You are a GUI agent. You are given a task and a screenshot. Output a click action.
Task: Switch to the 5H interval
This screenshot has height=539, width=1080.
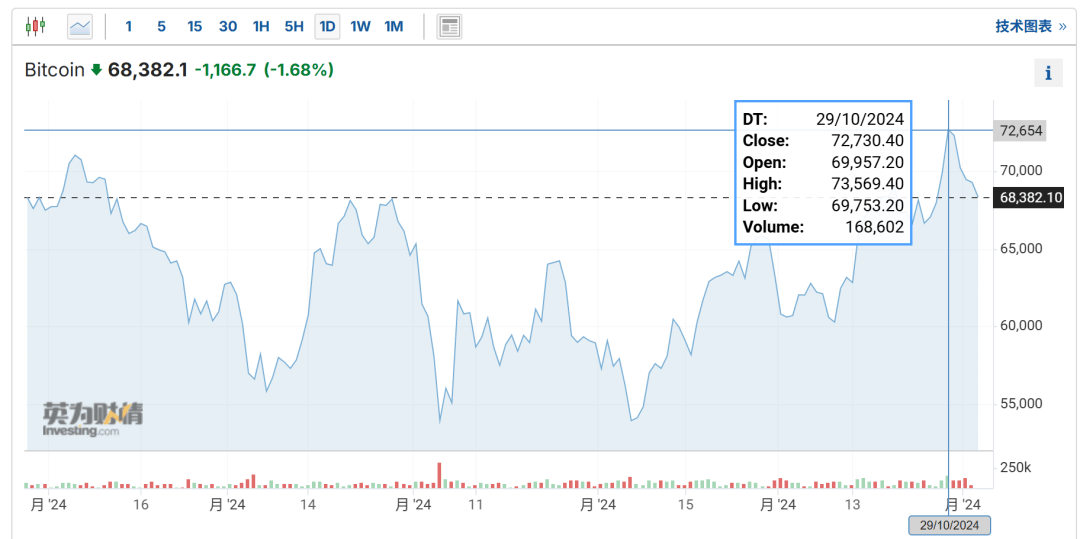[294, 27]
